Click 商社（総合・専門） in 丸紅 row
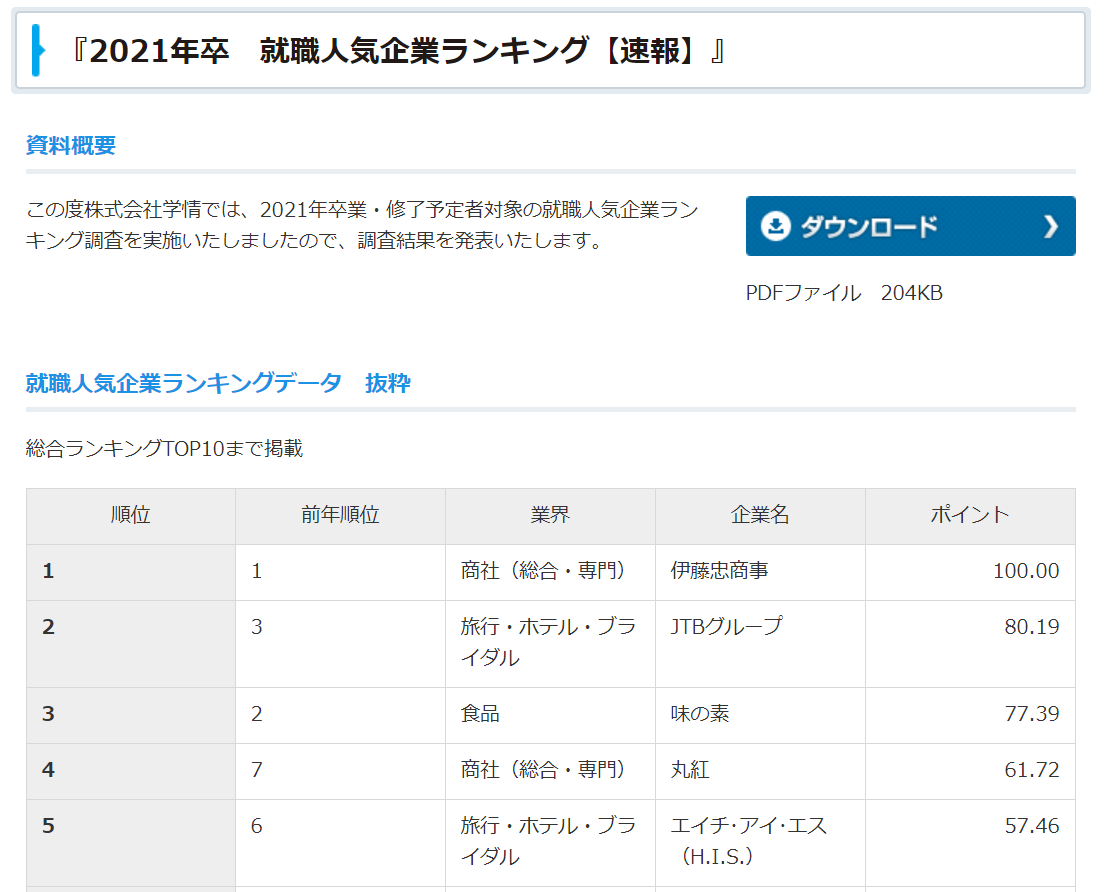This screenshot has height=892, width=1108. click(x=550, y=771)
